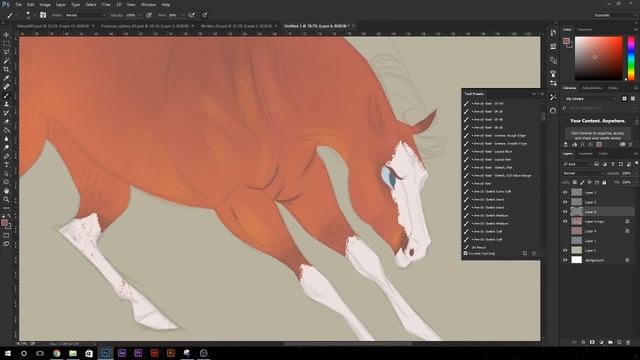Click foreground color swatch in toolbar

[4, 223]
